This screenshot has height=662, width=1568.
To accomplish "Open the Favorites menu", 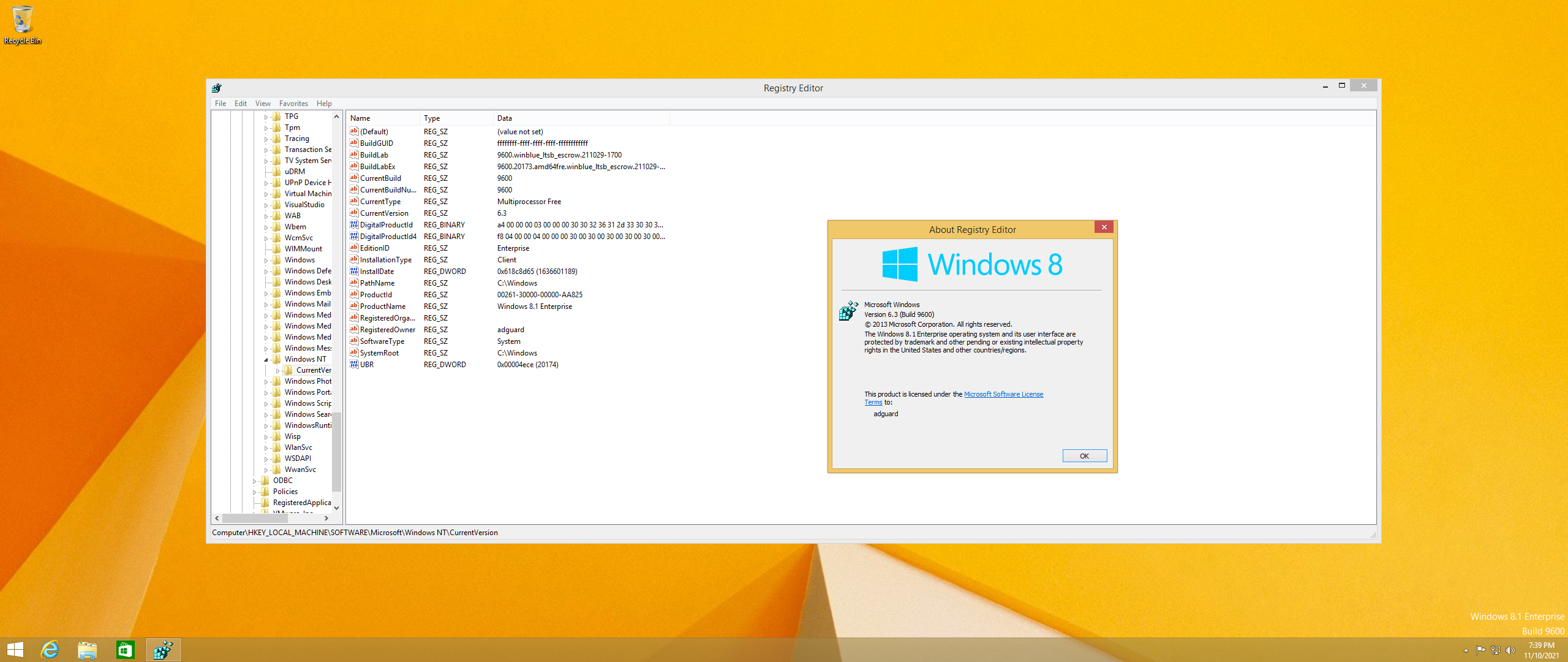I will point(293,104).
